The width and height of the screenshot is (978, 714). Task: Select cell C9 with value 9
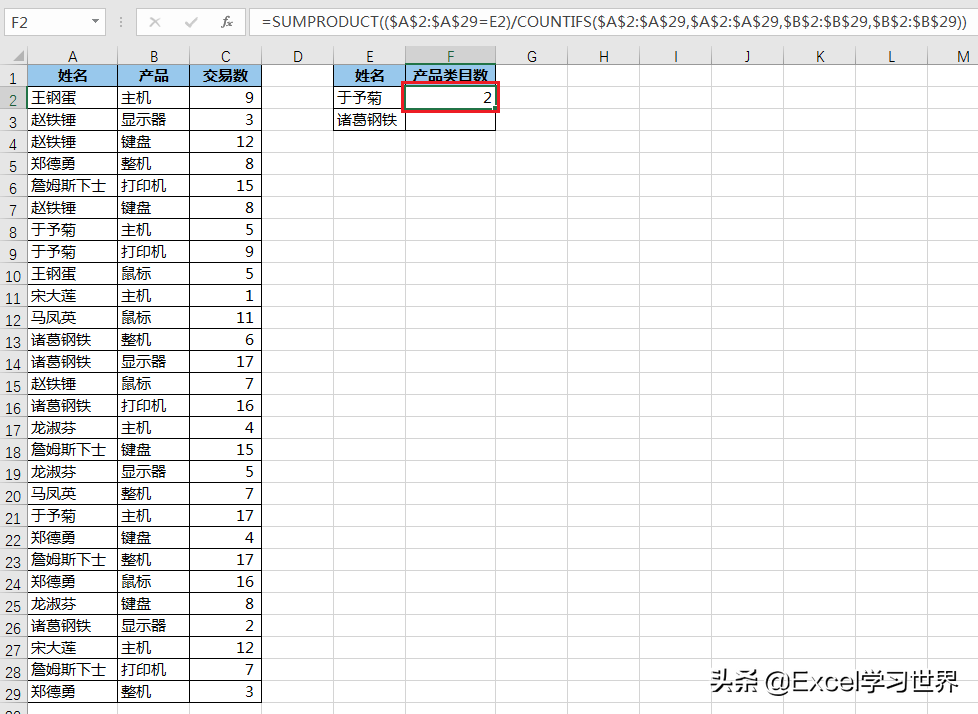pyautogui.click(x=225, y=251)
